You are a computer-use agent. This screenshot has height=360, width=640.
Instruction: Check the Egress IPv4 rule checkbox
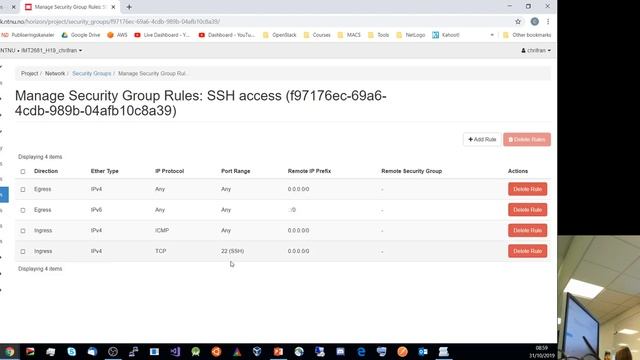click(23, 189)
